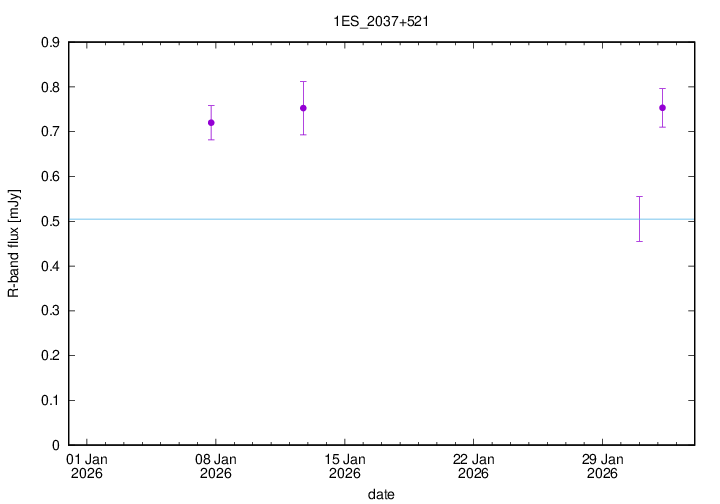Click the 22 Jan 2026 tick label
The height and width of the screenshot is (504, 720).
coord(473,466)
